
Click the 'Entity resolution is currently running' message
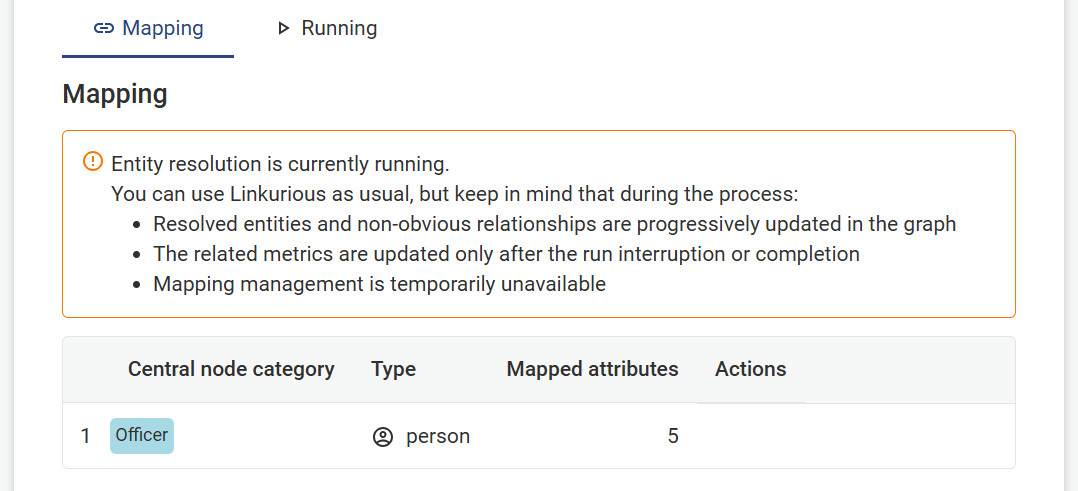(x=280, y=164)
